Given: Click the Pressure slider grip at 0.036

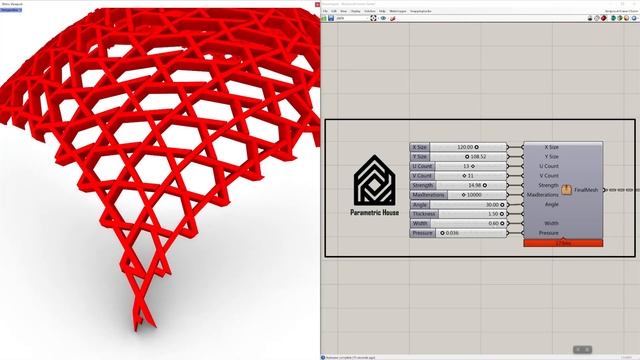Looking at the screenshot, I should [442, 233].
